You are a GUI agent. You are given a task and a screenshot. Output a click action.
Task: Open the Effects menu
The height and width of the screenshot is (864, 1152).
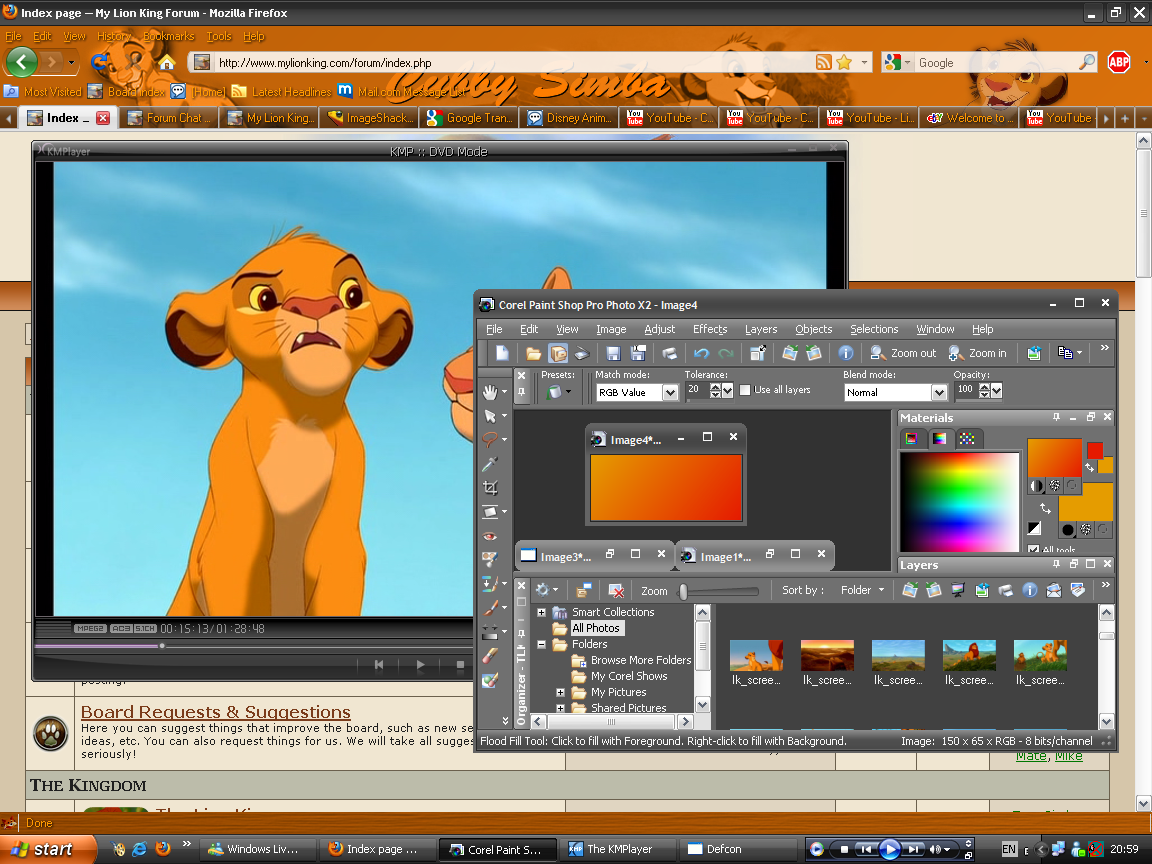710,329
